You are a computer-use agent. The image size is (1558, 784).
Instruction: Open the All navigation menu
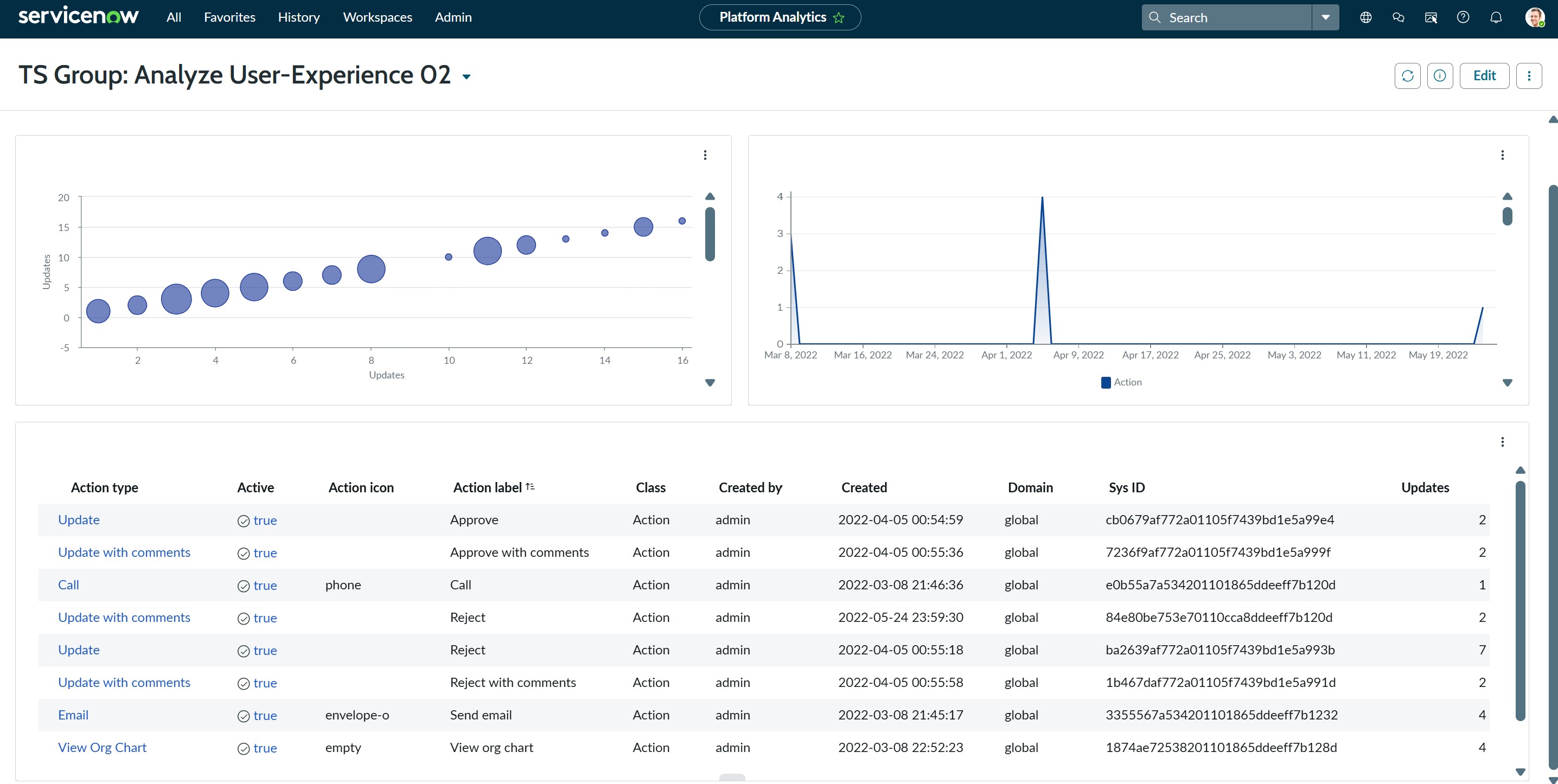coord(174,17)
